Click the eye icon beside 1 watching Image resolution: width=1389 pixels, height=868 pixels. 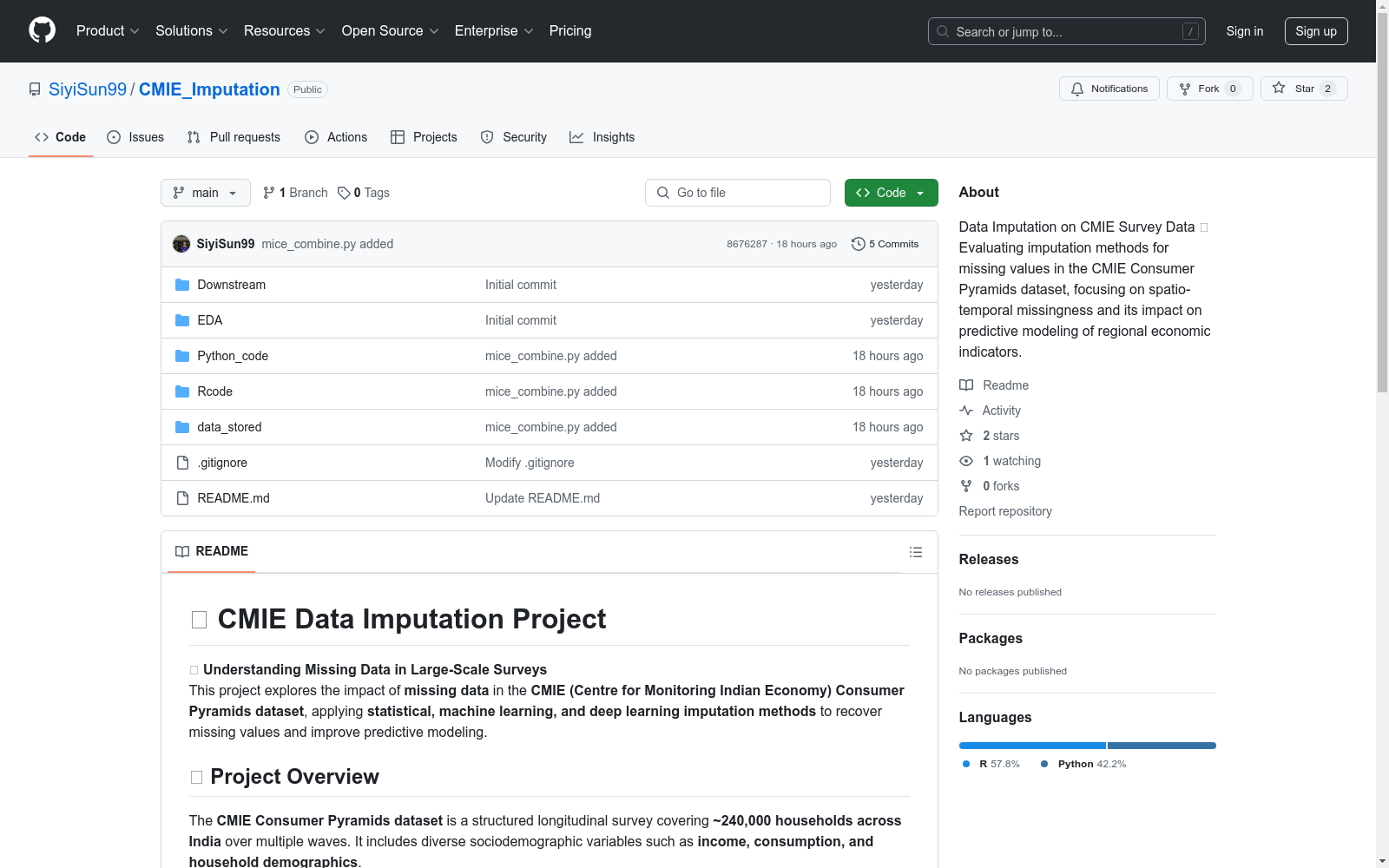(966, 461)
